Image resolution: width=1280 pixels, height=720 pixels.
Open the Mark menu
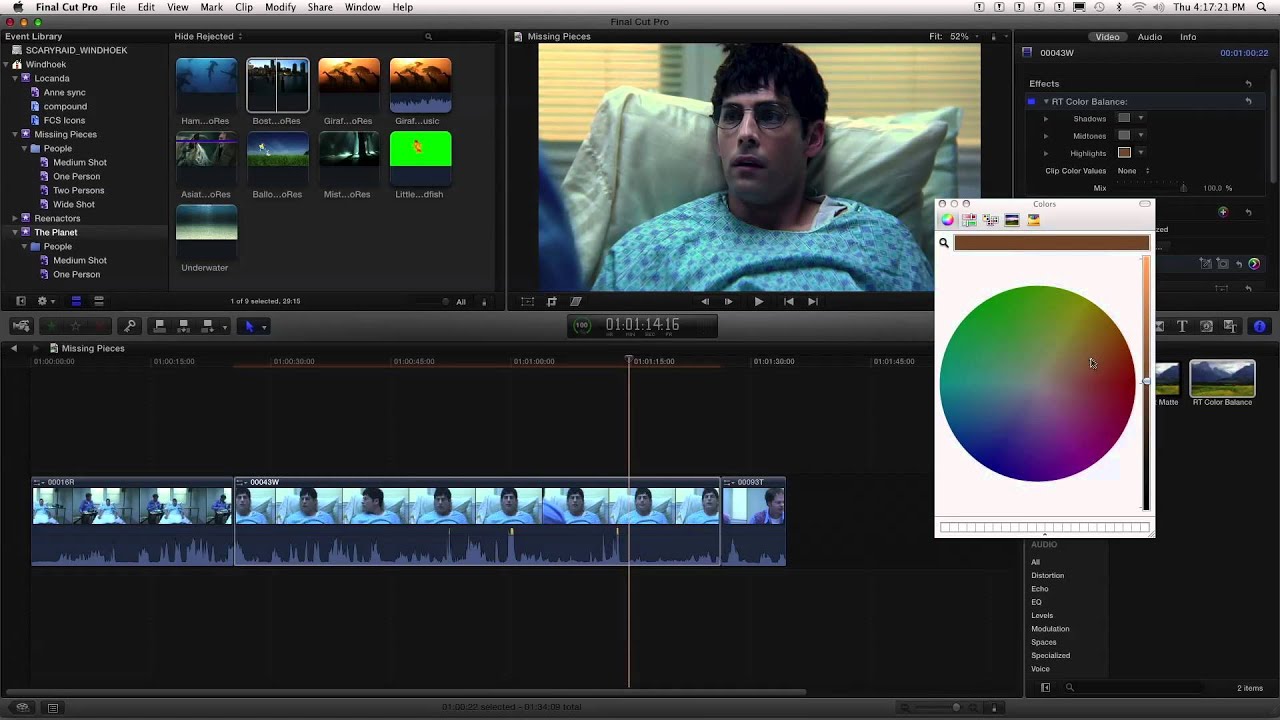click(x=211, y=7)
